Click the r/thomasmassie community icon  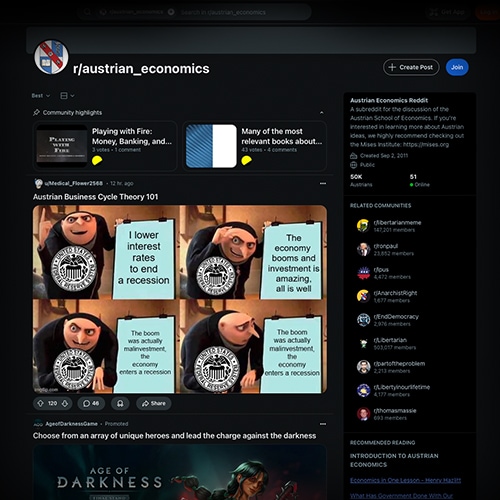pyautogui.click(x=363, y=414)
